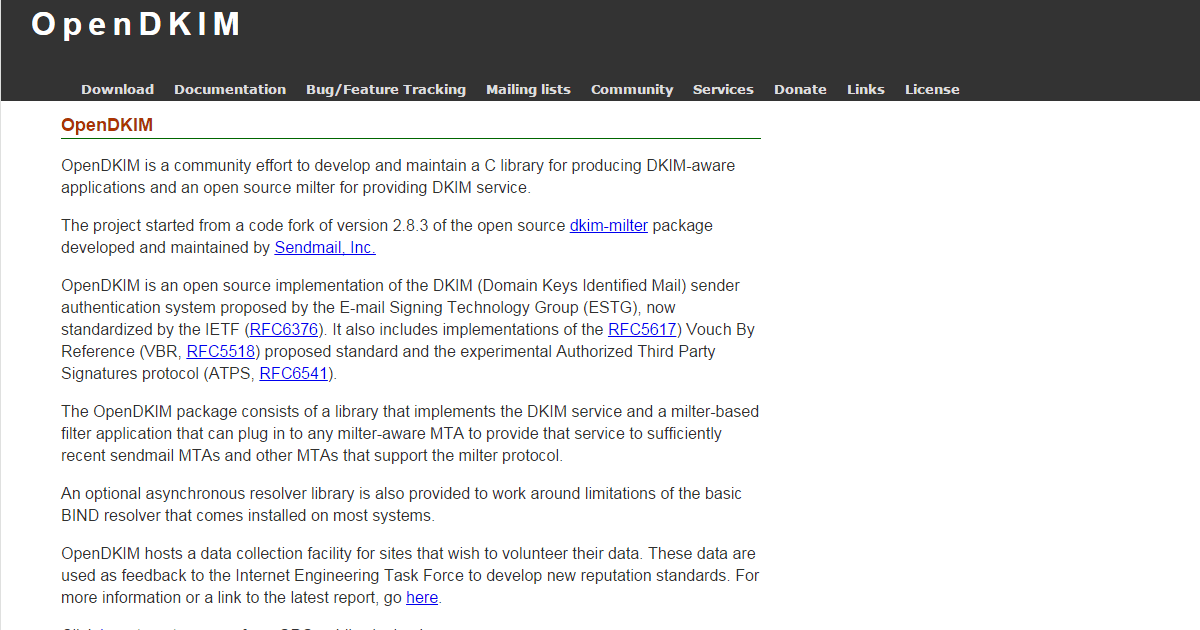Follow the dkim-milter package link

(609, 226)
